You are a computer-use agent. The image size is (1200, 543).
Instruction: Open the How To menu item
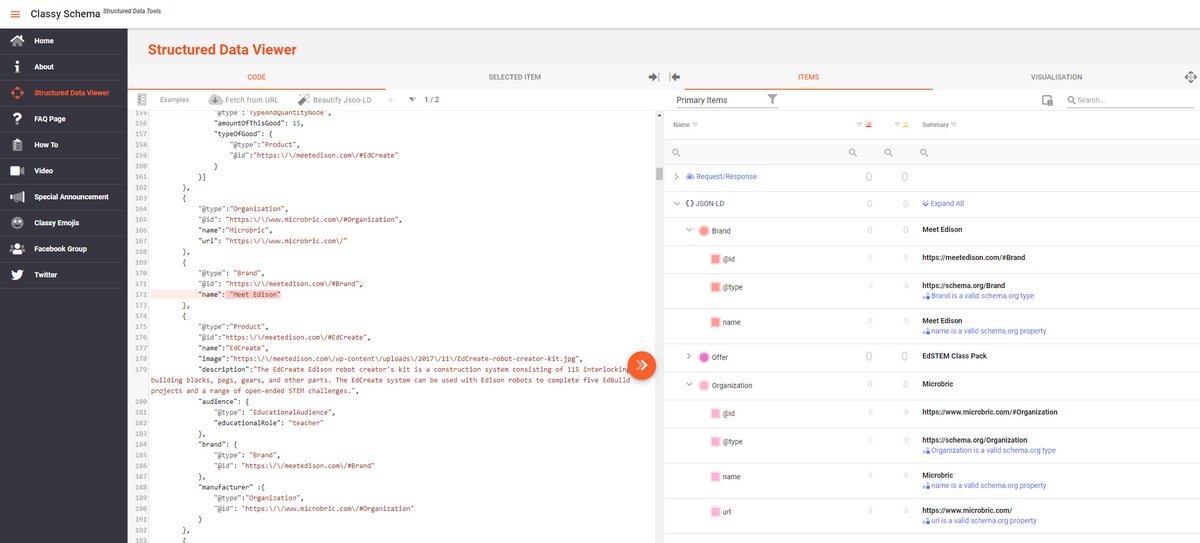[x=64, y=145]
